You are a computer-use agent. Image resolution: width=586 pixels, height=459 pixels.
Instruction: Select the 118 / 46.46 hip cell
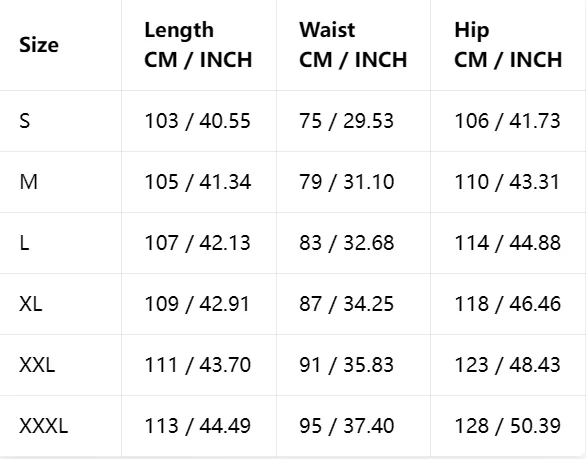[508, 304]
